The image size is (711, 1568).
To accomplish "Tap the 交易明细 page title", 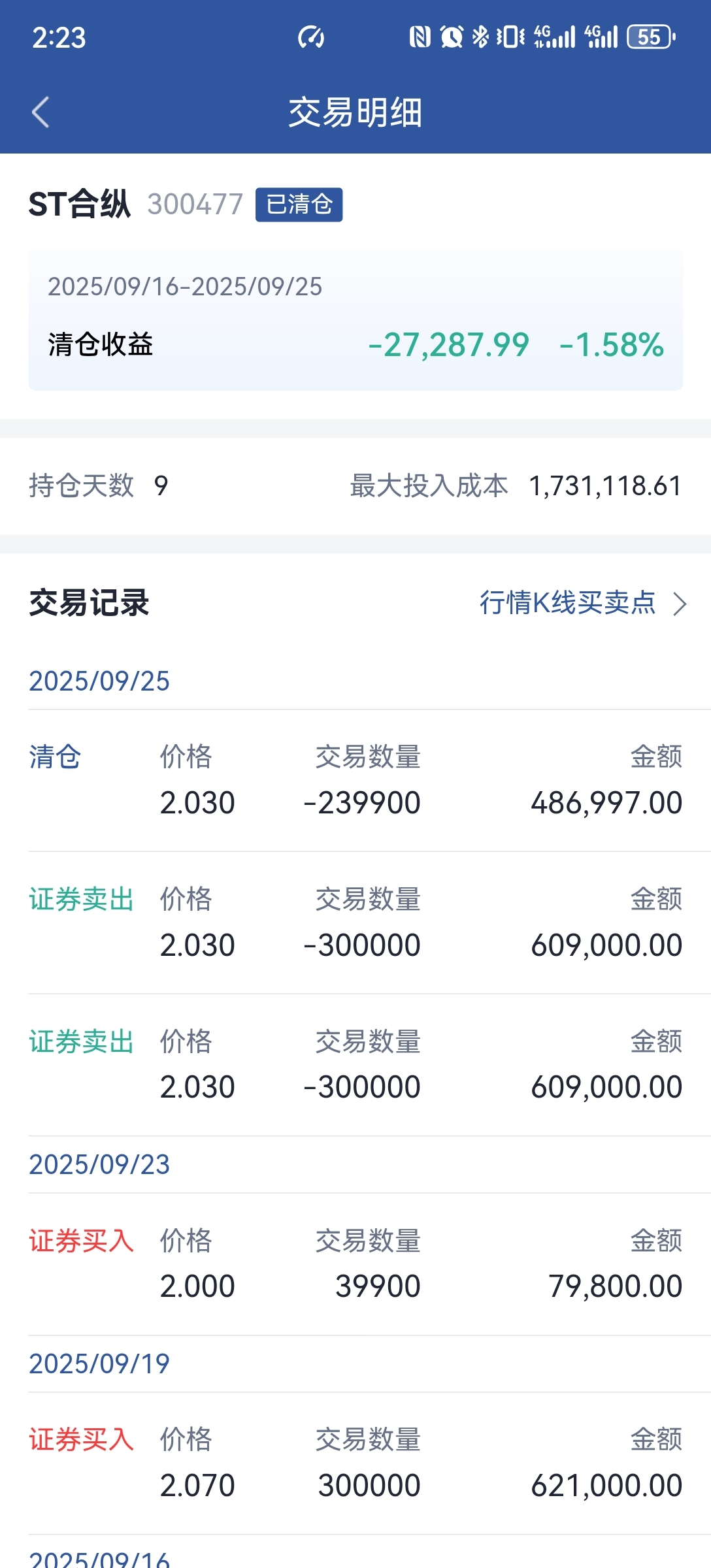I will (355, 112).
